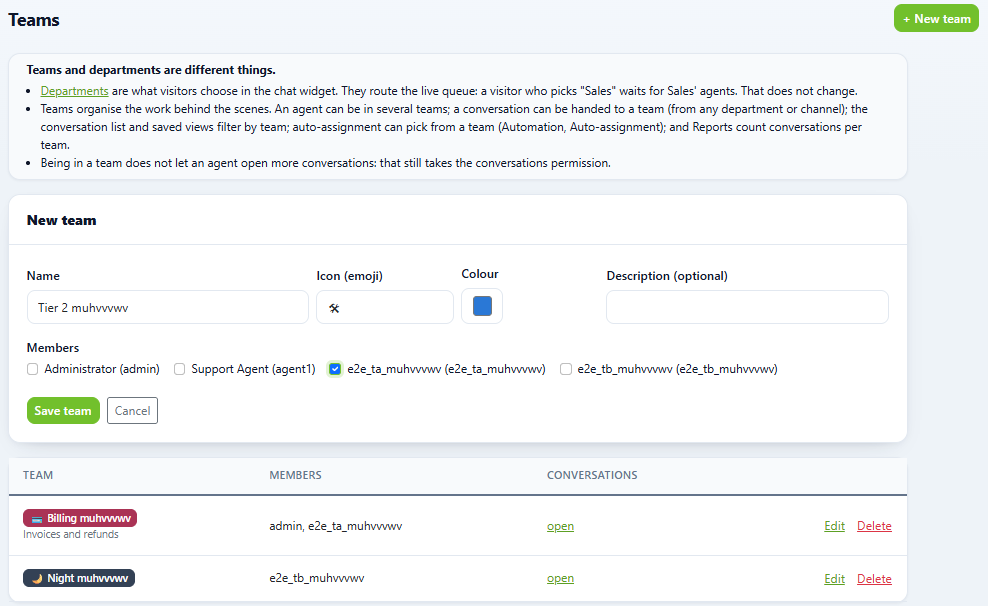
Task: Focus the team Name input field
Action: click(x=168, y=307)
